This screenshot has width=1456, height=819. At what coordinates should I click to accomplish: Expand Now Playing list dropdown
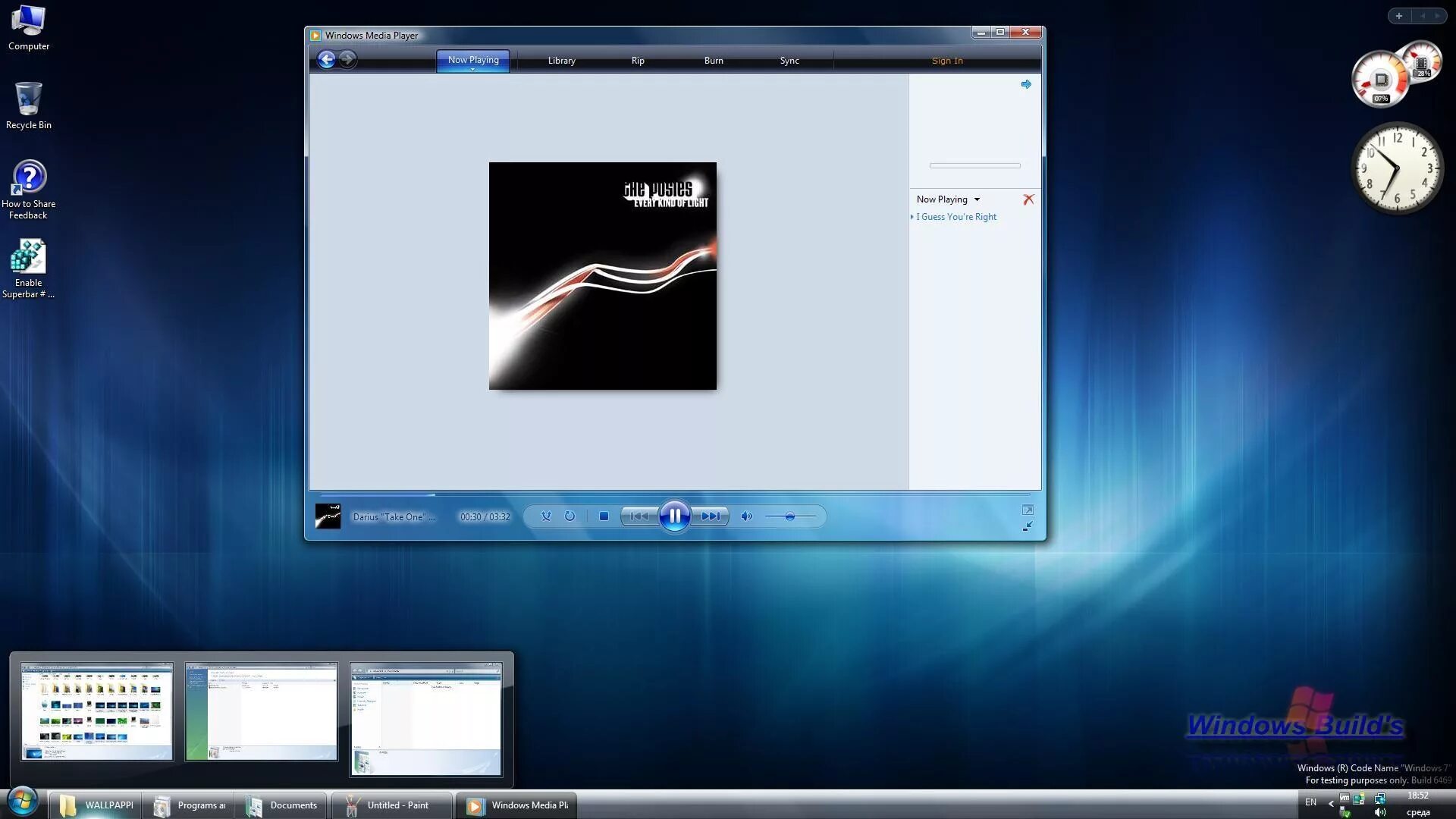977,199
